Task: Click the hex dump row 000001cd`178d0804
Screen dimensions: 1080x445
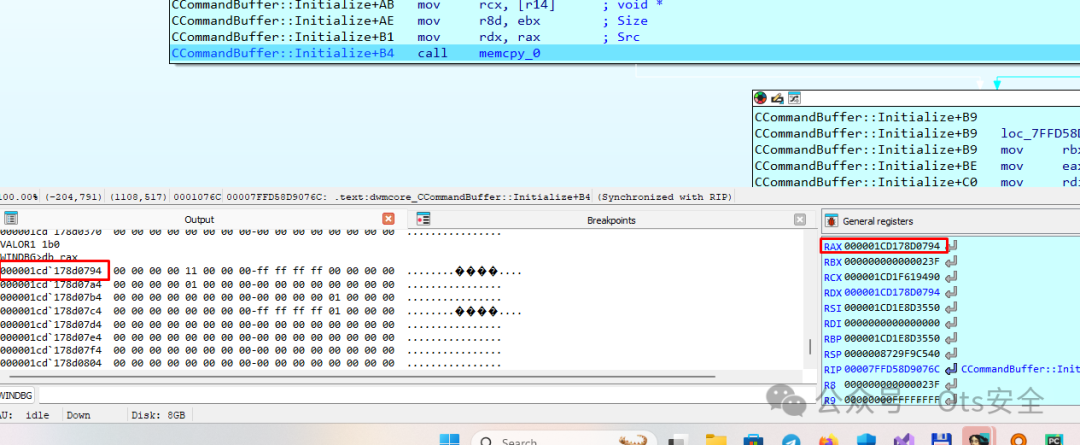Action: pyautogui.click(x=251, y=364)
